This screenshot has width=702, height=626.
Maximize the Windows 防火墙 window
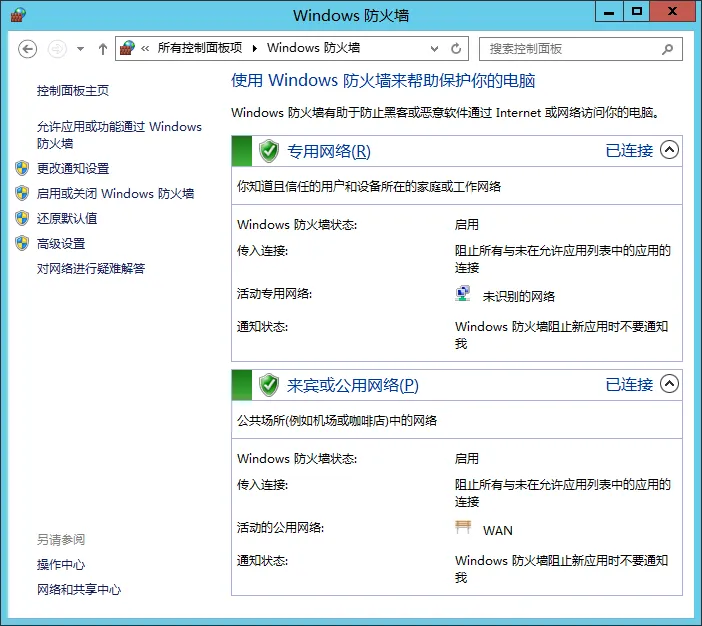coord(636,12)
